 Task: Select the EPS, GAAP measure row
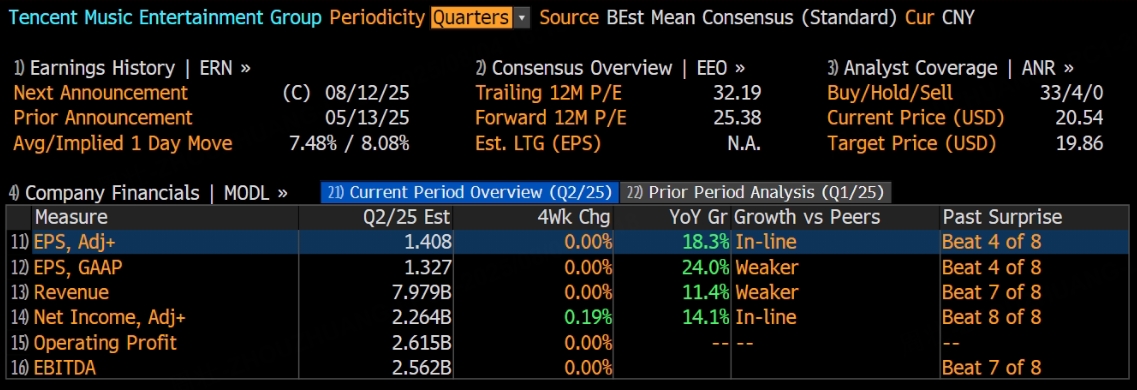point(568,267)
